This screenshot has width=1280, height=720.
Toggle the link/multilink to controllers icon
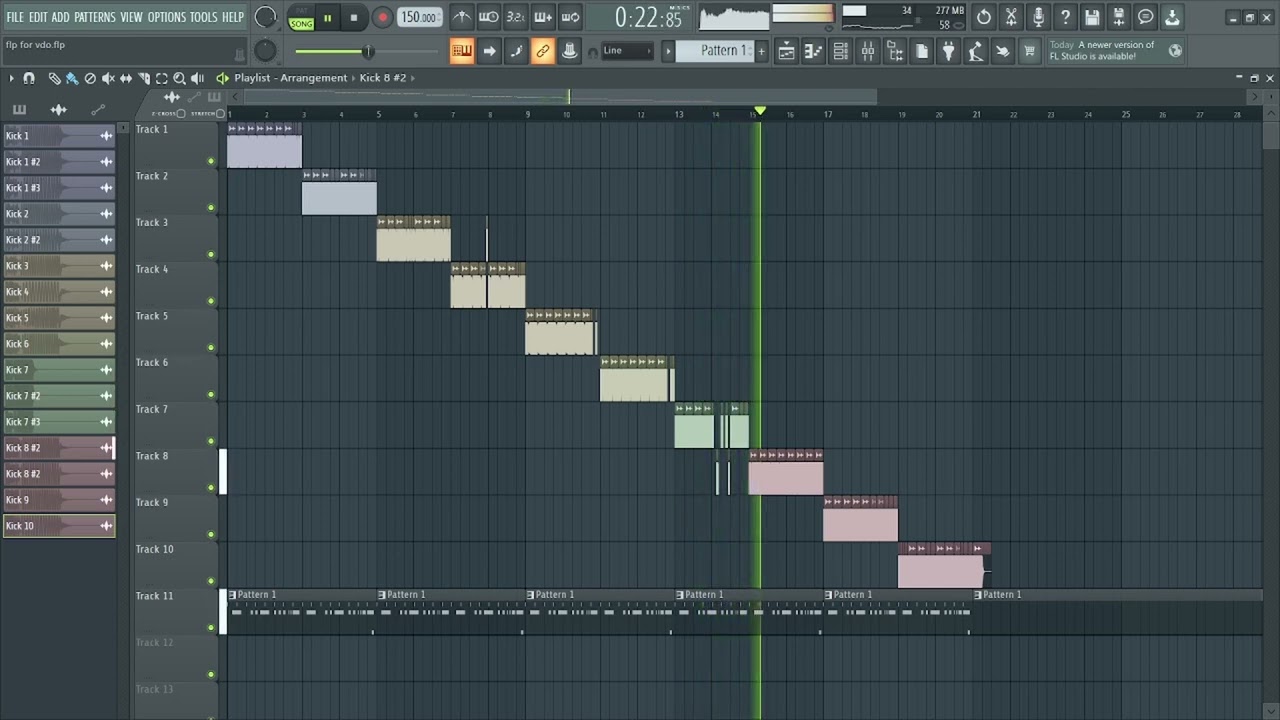coord(542,51)
